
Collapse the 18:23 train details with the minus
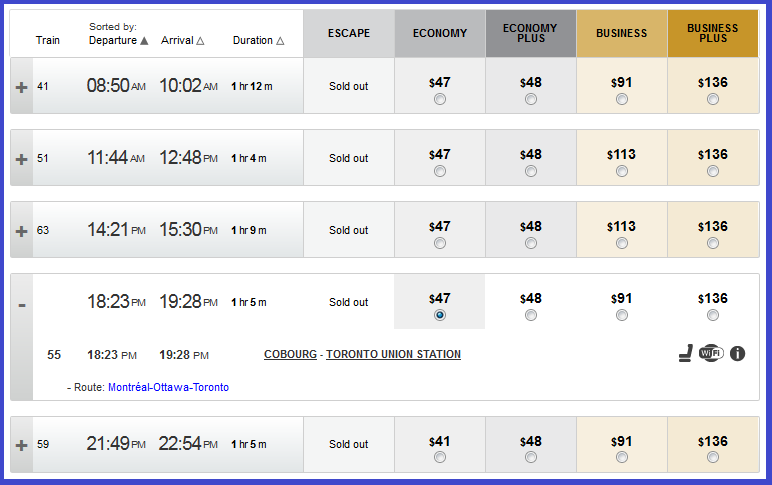pos(22,305)
